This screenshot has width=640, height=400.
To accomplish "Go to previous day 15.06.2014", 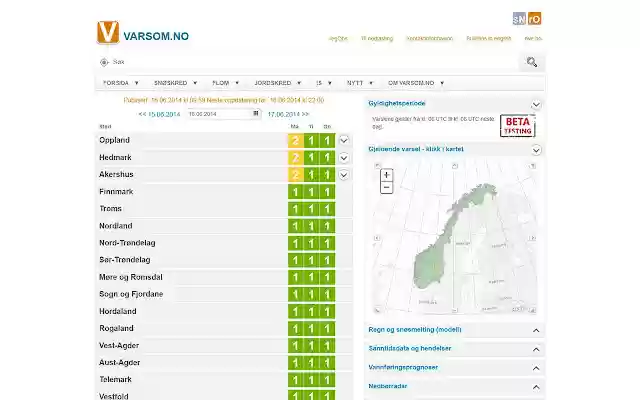I will (x=159, y=114).
